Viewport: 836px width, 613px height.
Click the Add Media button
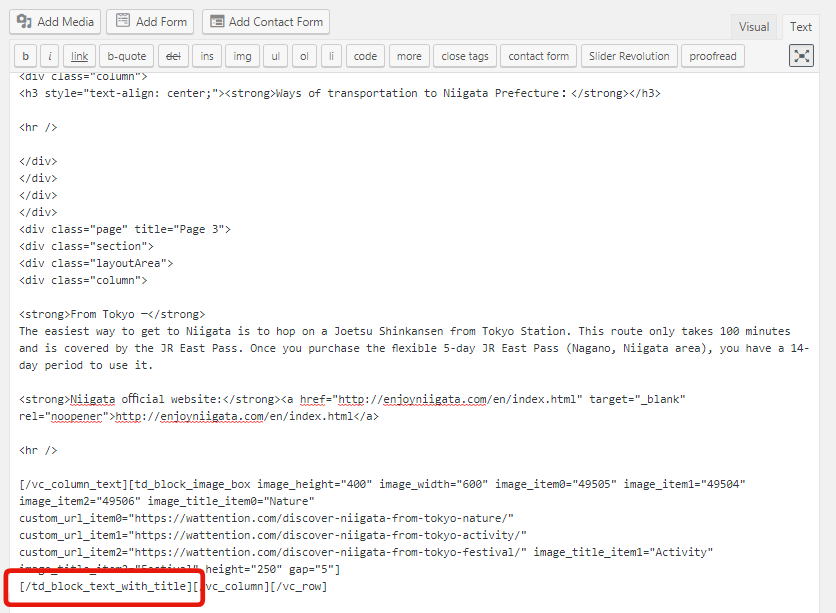pos(55,22)
